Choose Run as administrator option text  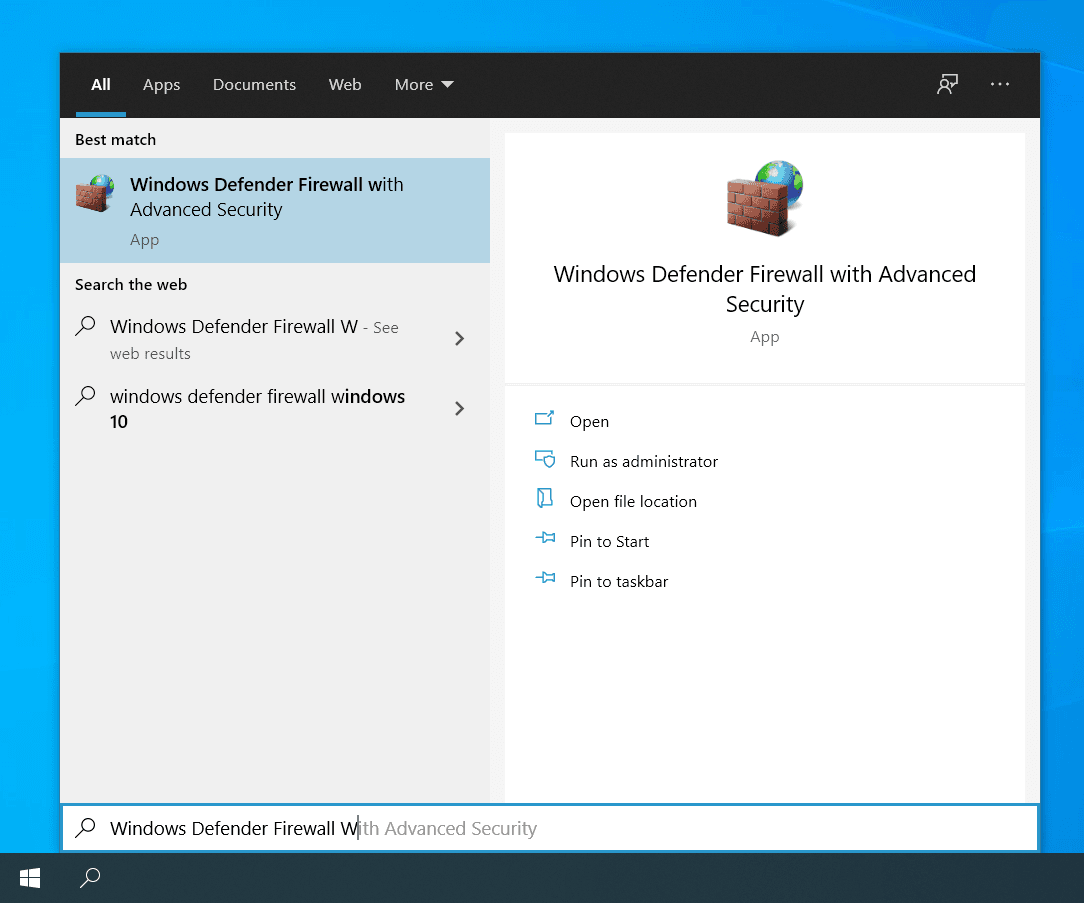[x=644, y=462]
